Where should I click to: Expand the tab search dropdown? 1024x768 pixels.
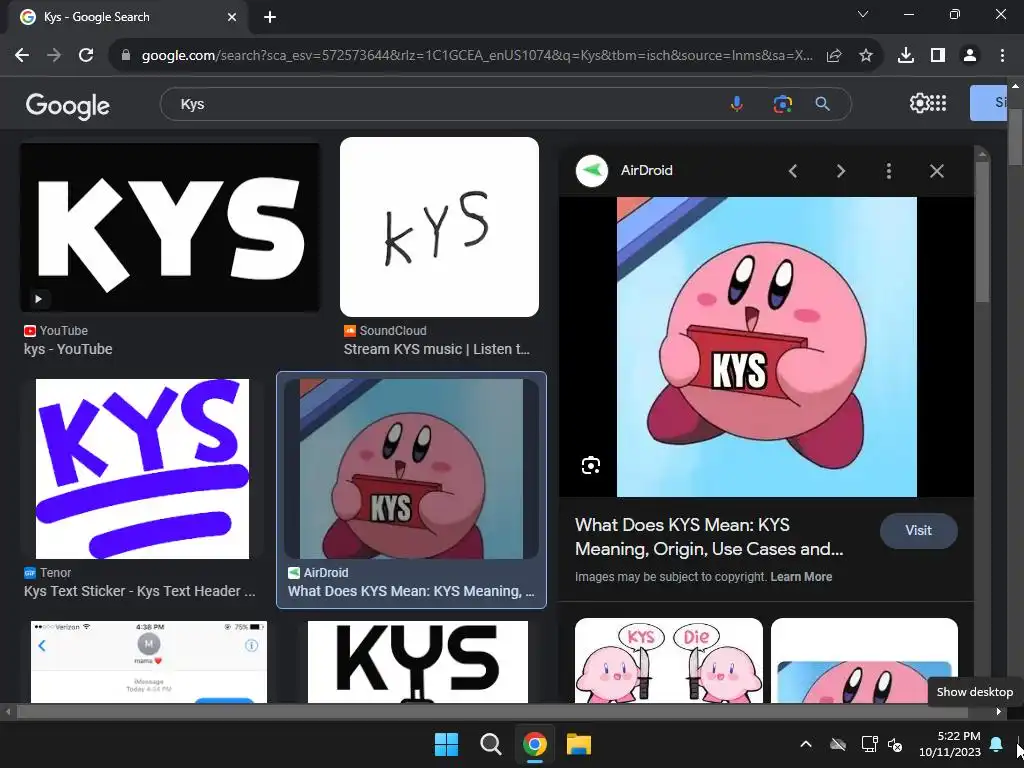tap(863, 14)
